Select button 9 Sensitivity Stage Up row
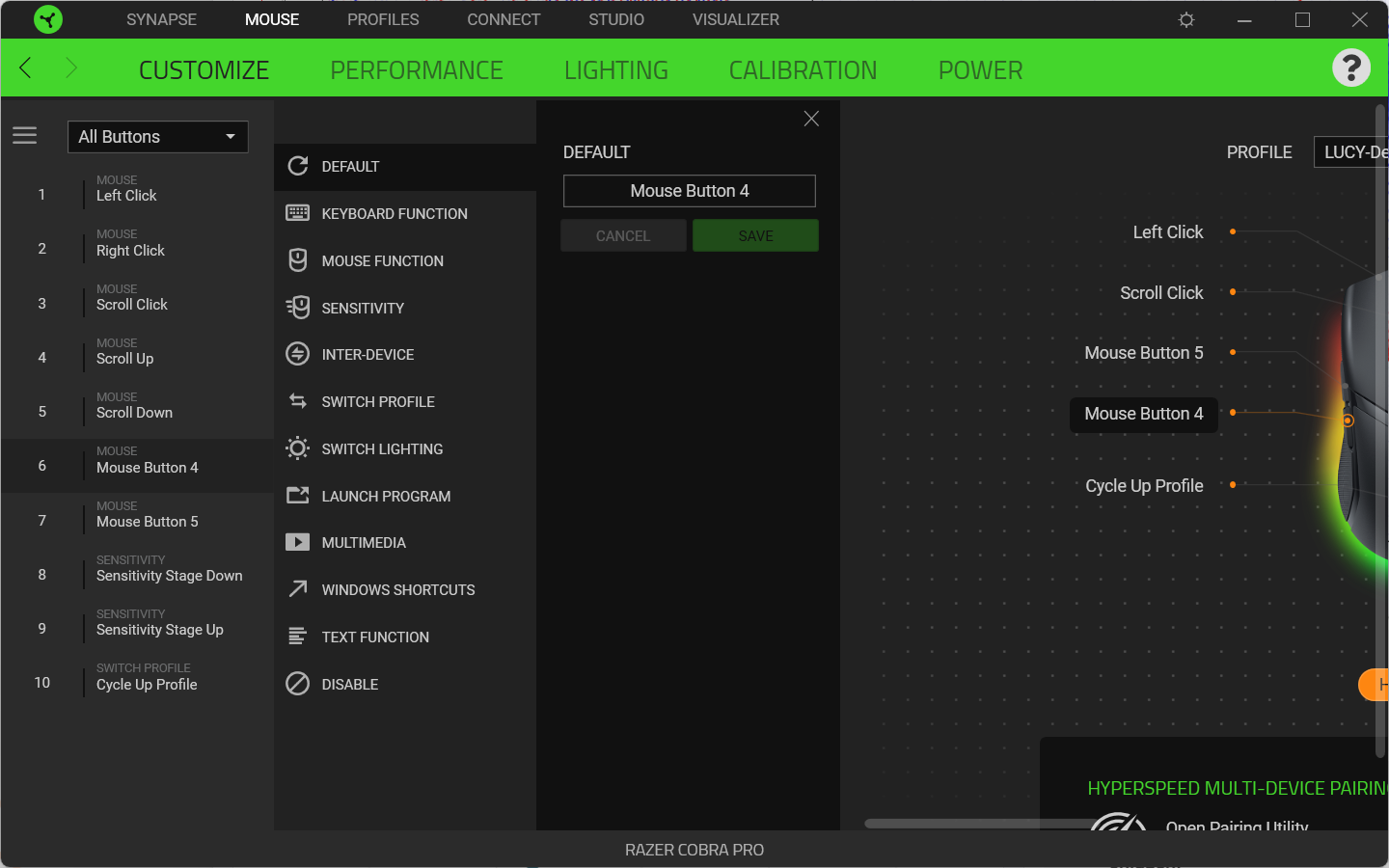Screen dimensions: 1389x868 click(x=137, y=628)
